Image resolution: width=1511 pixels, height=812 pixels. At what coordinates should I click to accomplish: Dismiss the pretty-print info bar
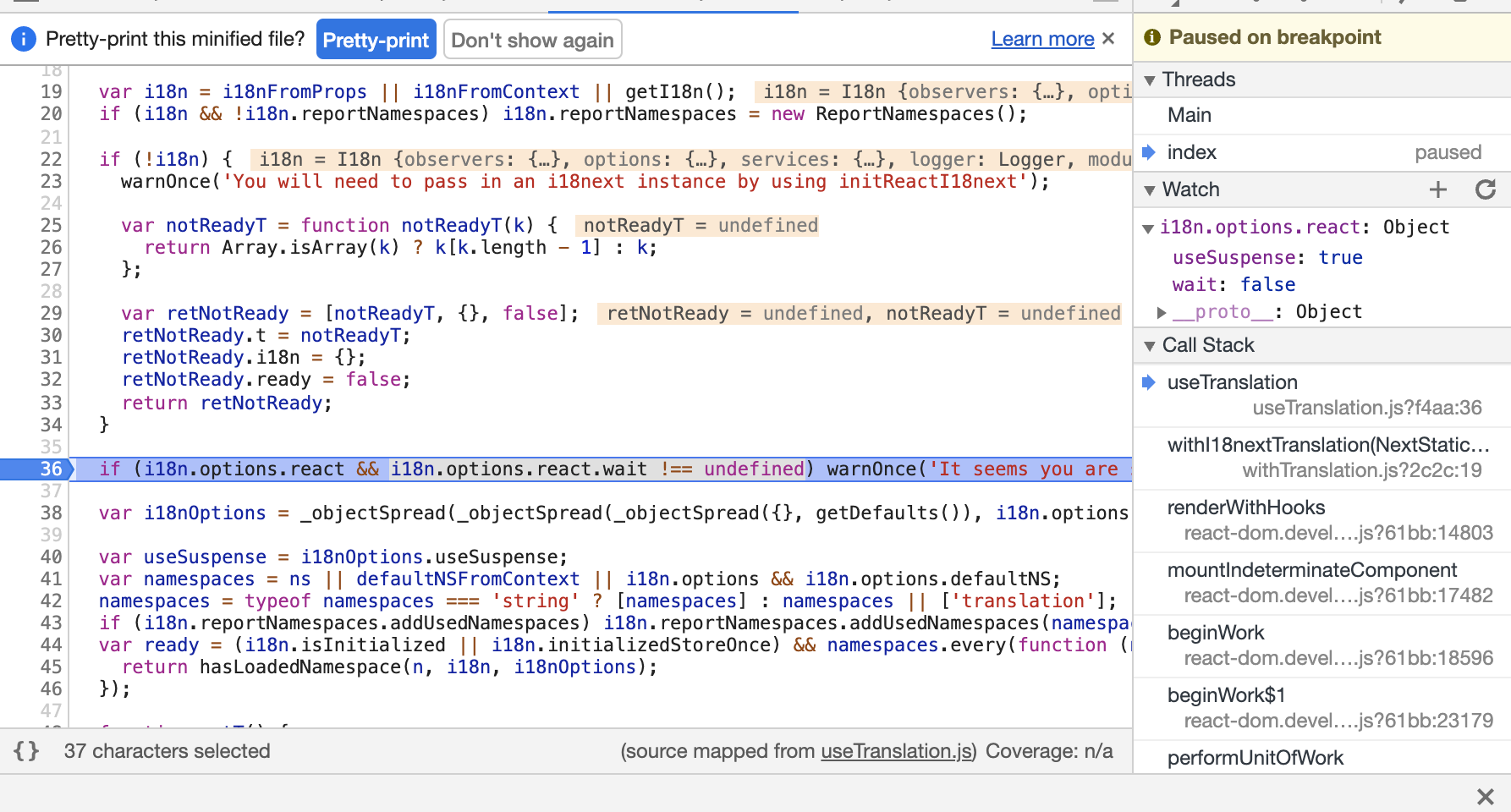[1108, 39]
